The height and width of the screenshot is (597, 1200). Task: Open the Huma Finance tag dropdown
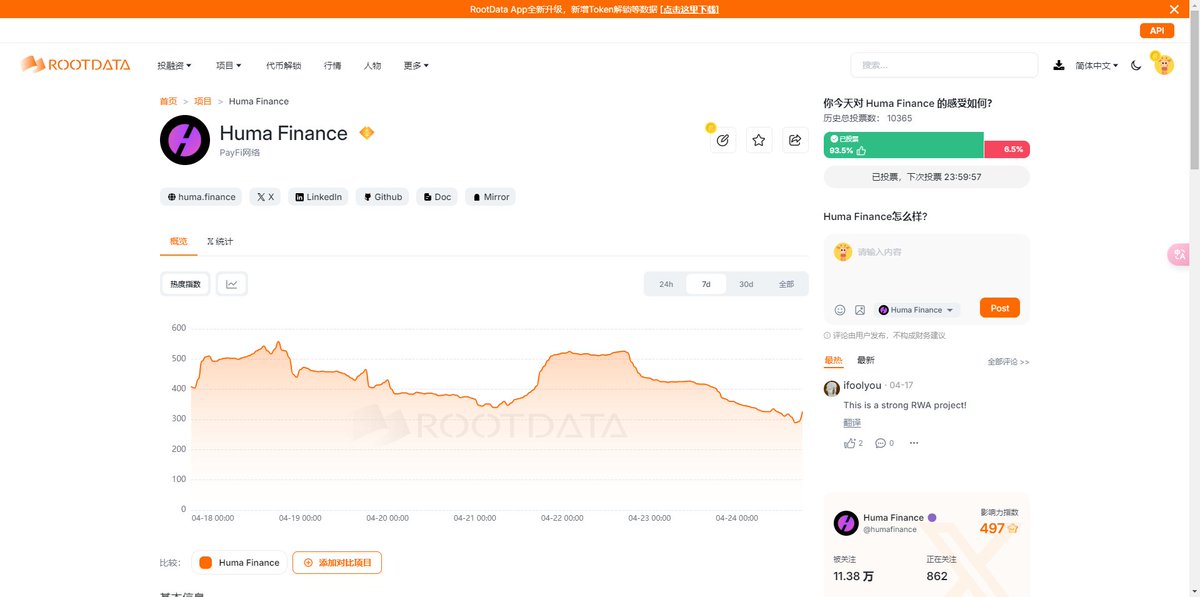(917, 310)
